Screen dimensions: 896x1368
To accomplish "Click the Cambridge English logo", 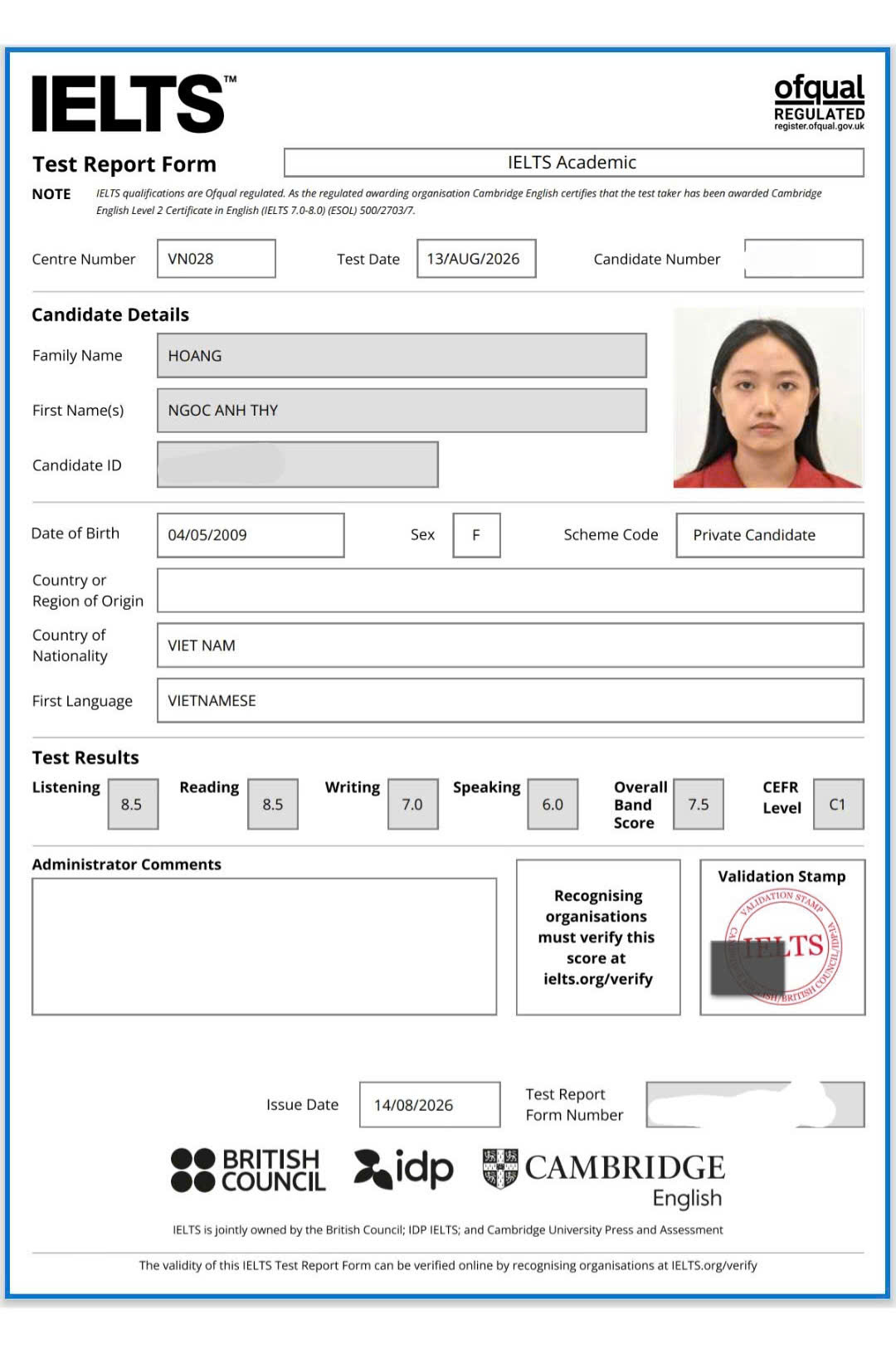I will pos(603,1178).
